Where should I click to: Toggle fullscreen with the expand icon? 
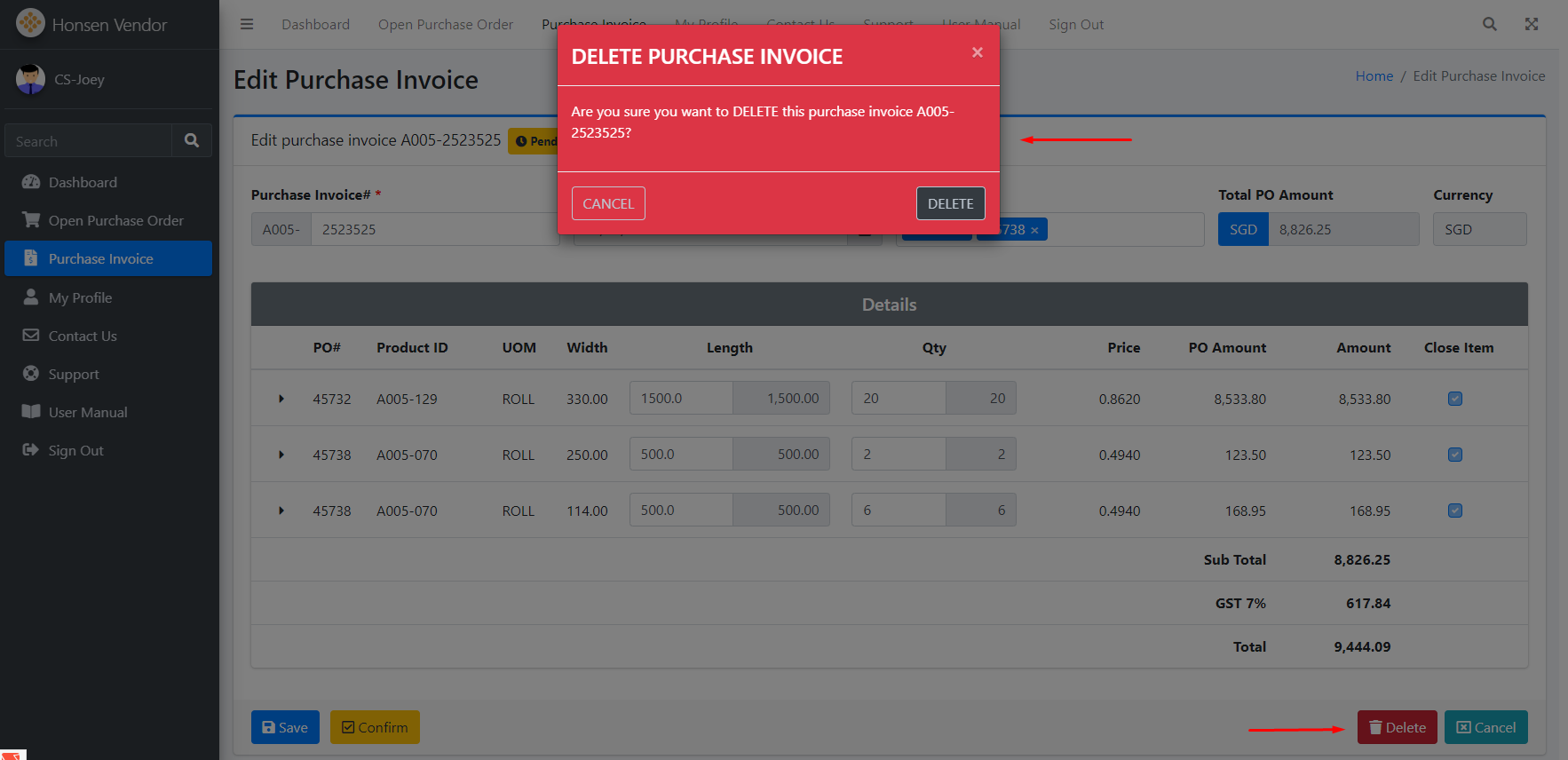[x=1531, y=24]
